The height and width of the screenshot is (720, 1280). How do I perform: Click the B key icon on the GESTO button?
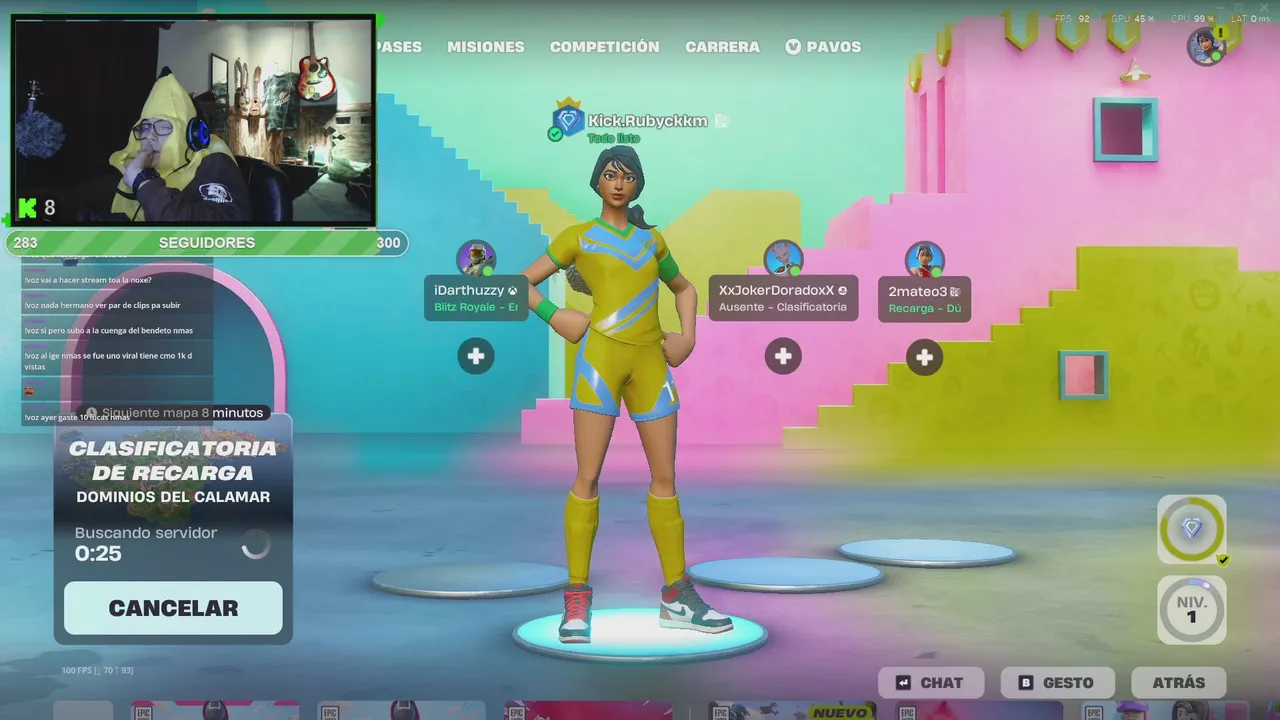(1026, 683)
